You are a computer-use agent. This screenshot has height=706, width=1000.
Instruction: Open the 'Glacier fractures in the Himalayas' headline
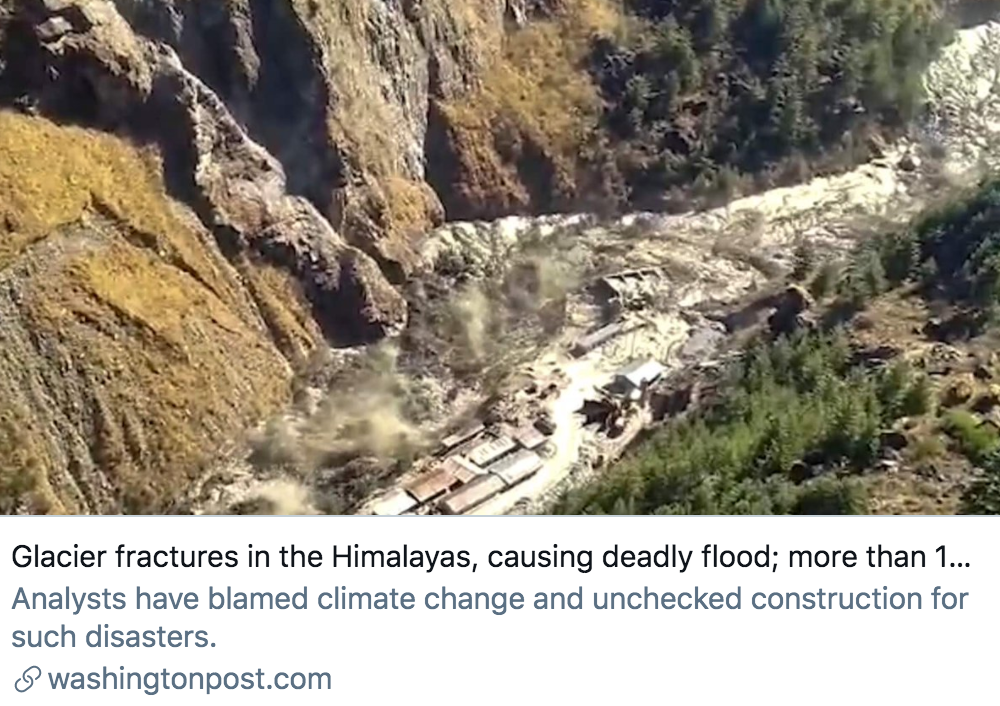(491, 557)
